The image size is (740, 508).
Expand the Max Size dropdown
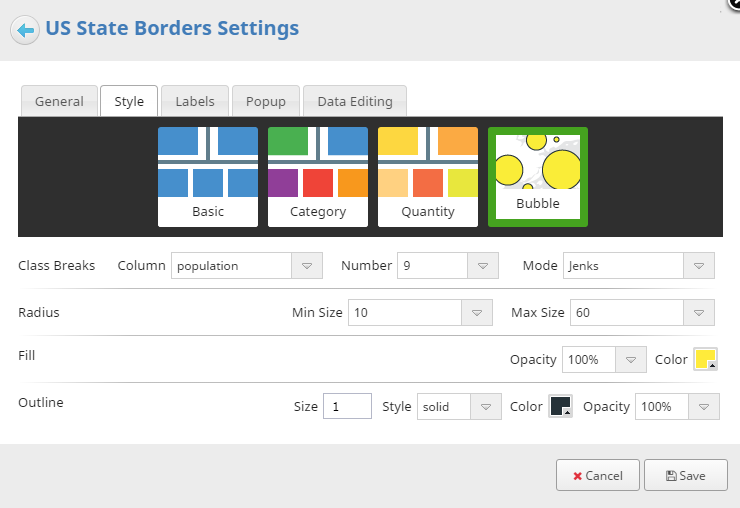coord(642,313)
